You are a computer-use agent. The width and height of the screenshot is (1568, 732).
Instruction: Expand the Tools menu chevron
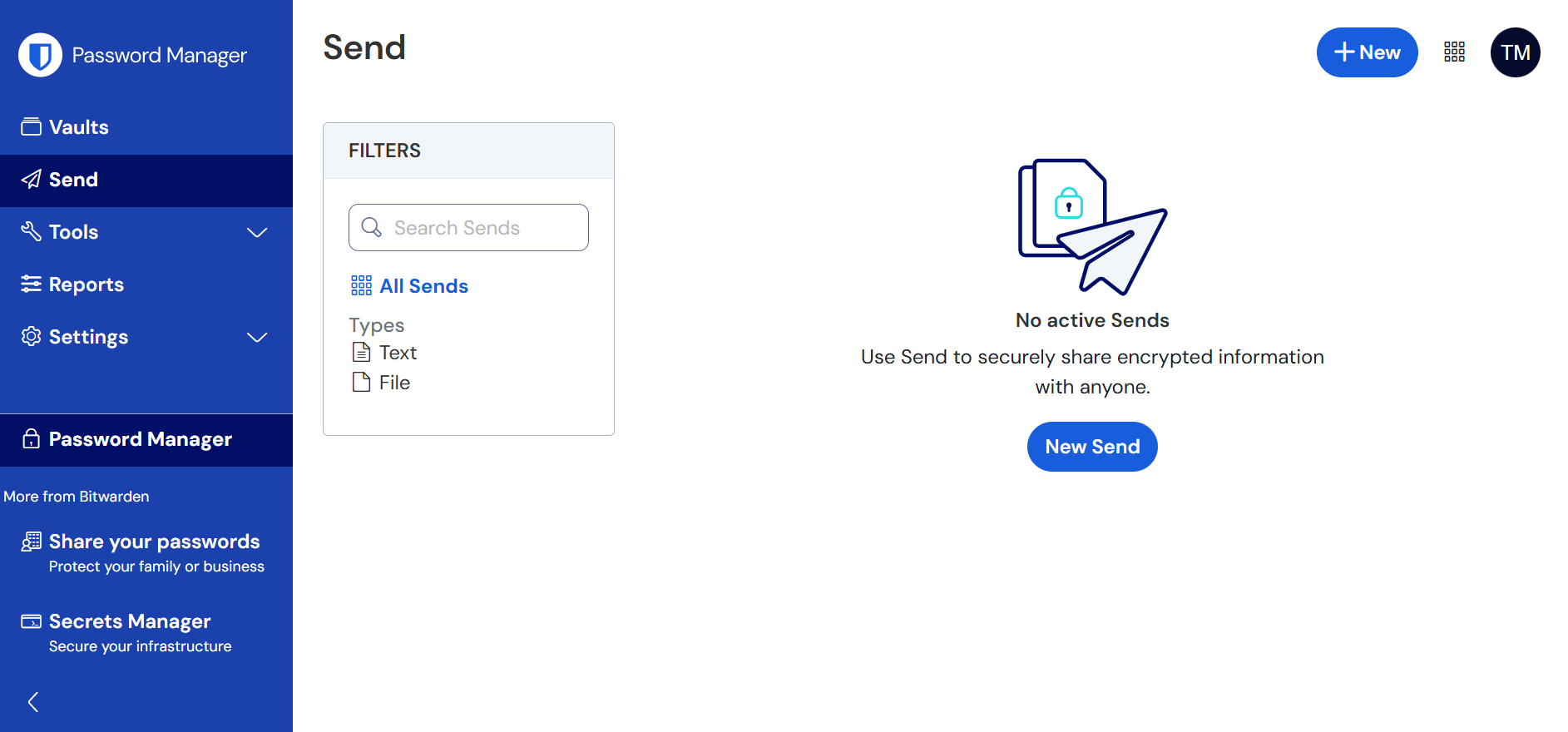pos(257,232)
